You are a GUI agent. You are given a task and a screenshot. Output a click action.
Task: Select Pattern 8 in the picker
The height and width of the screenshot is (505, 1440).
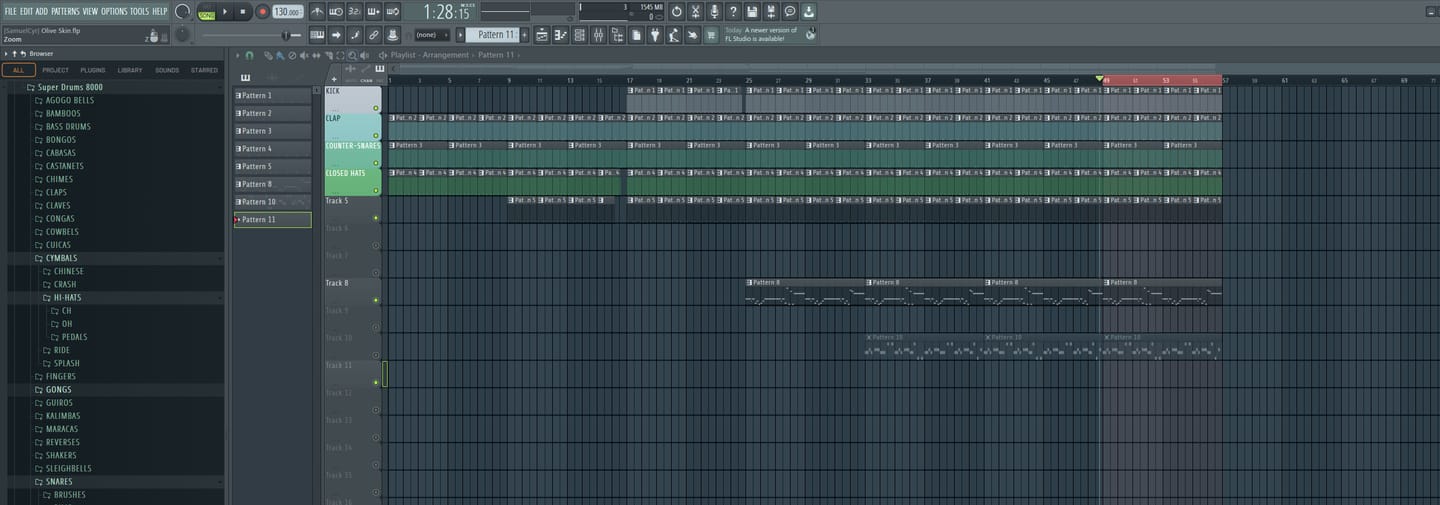coord(273,184)
